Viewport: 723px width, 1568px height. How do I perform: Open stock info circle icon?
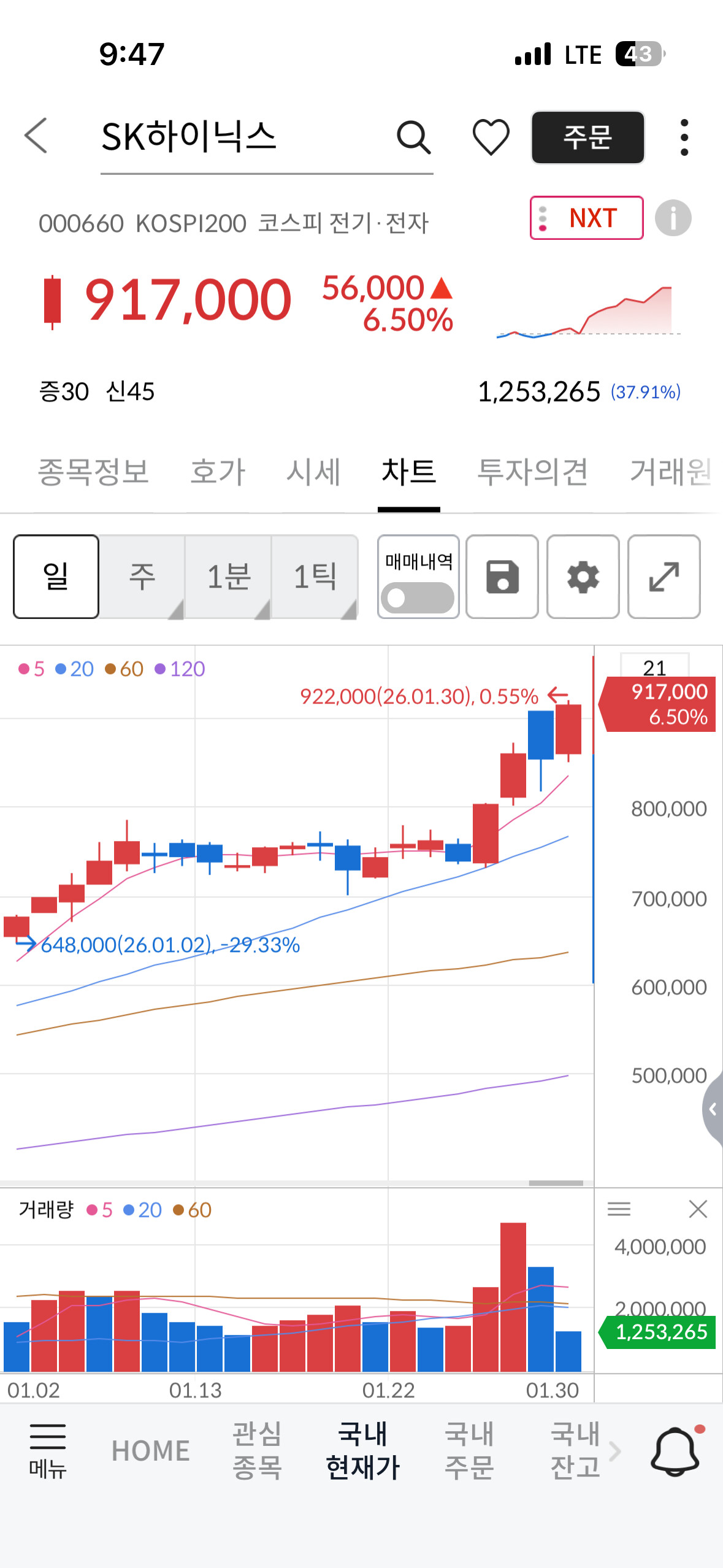[673, 218]
